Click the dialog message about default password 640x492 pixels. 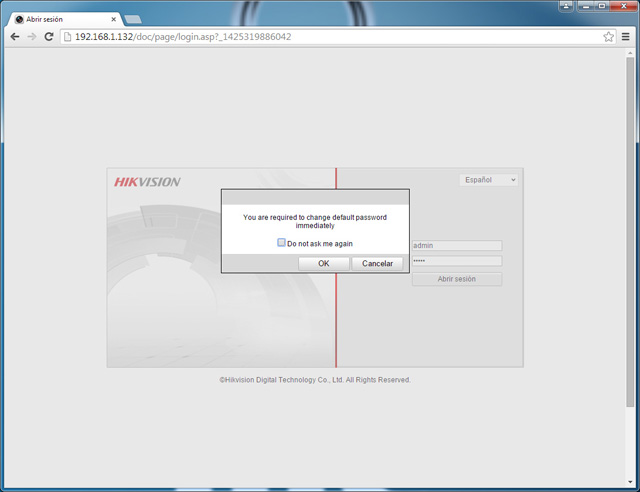315,221
